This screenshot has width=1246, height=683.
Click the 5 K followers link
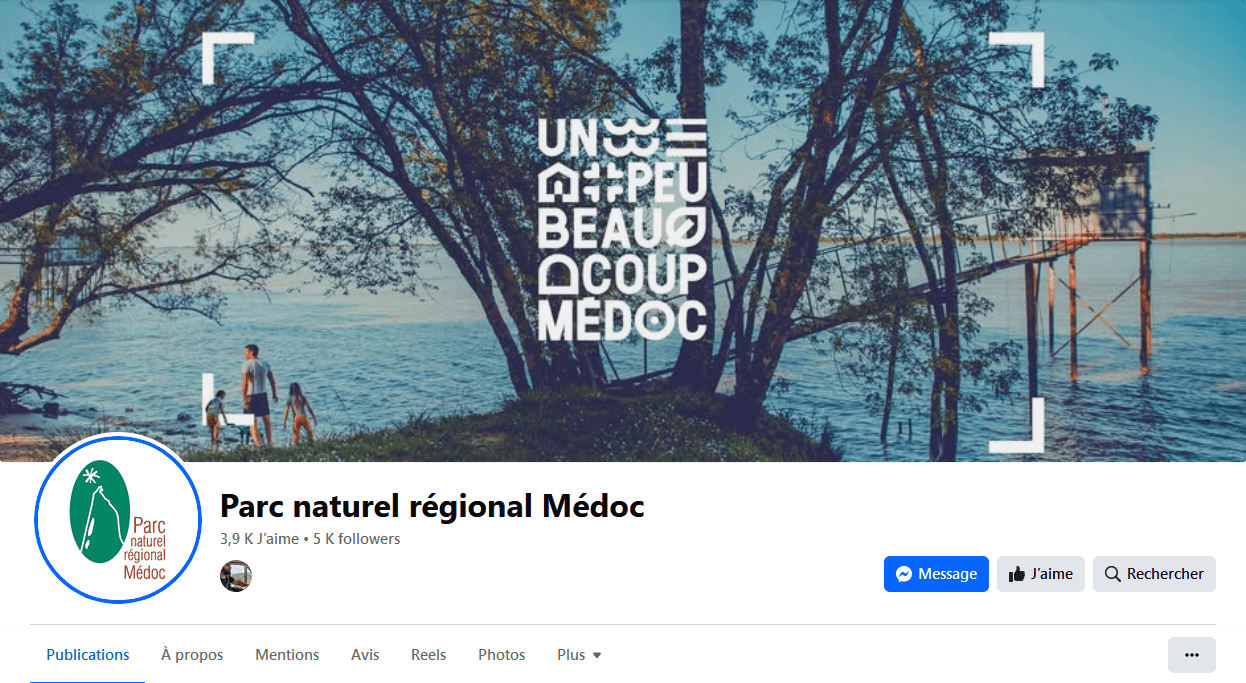356,539
